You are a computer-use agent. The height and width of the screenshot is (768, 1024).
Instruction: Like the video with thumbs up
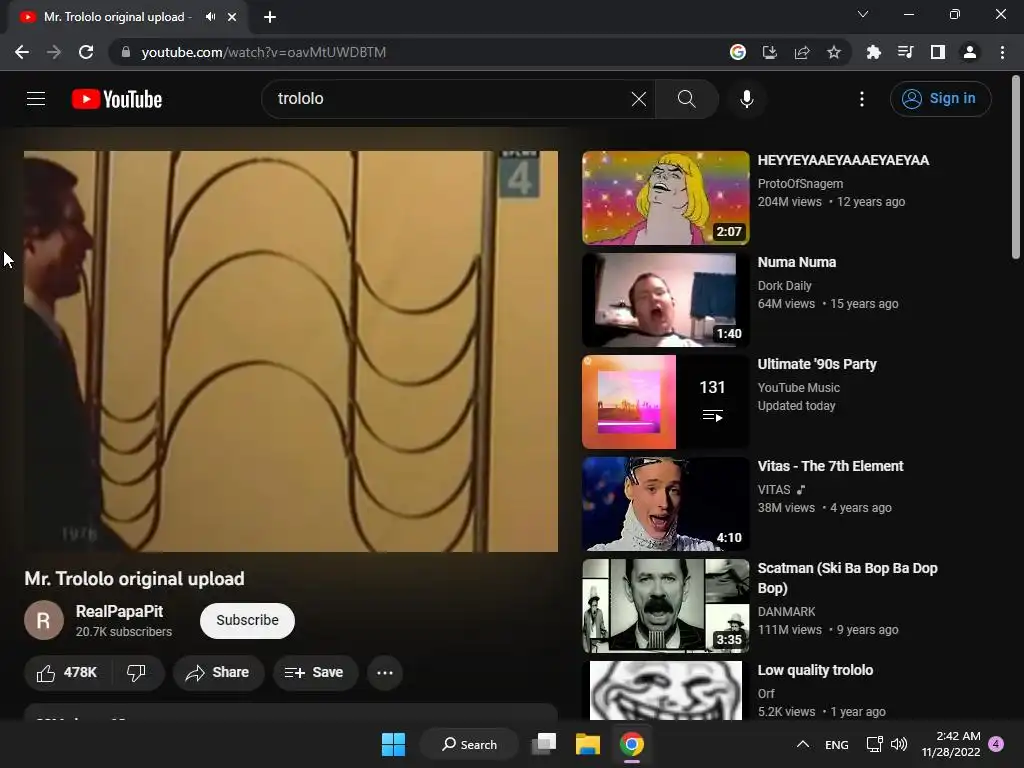67,673
